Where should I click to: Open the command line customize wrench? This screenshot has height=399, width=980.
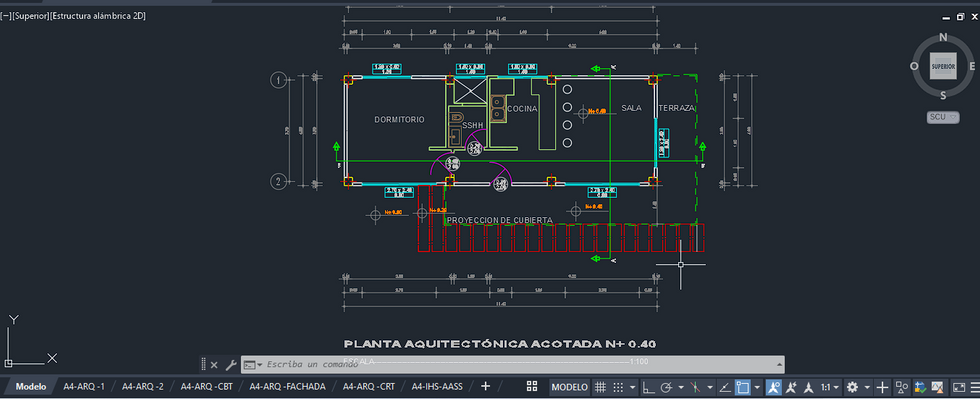point(231,365)
